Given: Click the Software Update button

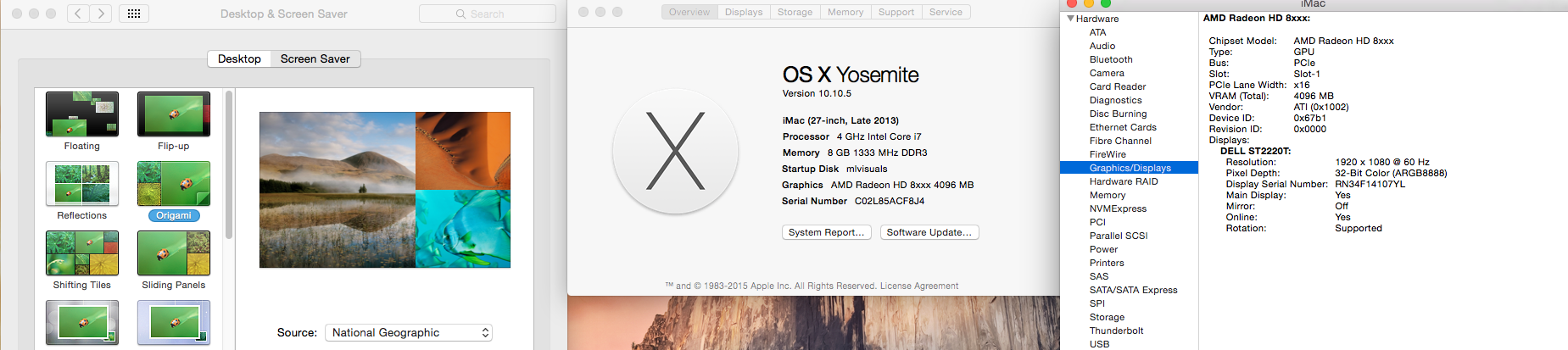Looking at the screenshot, I should point(929,232).
